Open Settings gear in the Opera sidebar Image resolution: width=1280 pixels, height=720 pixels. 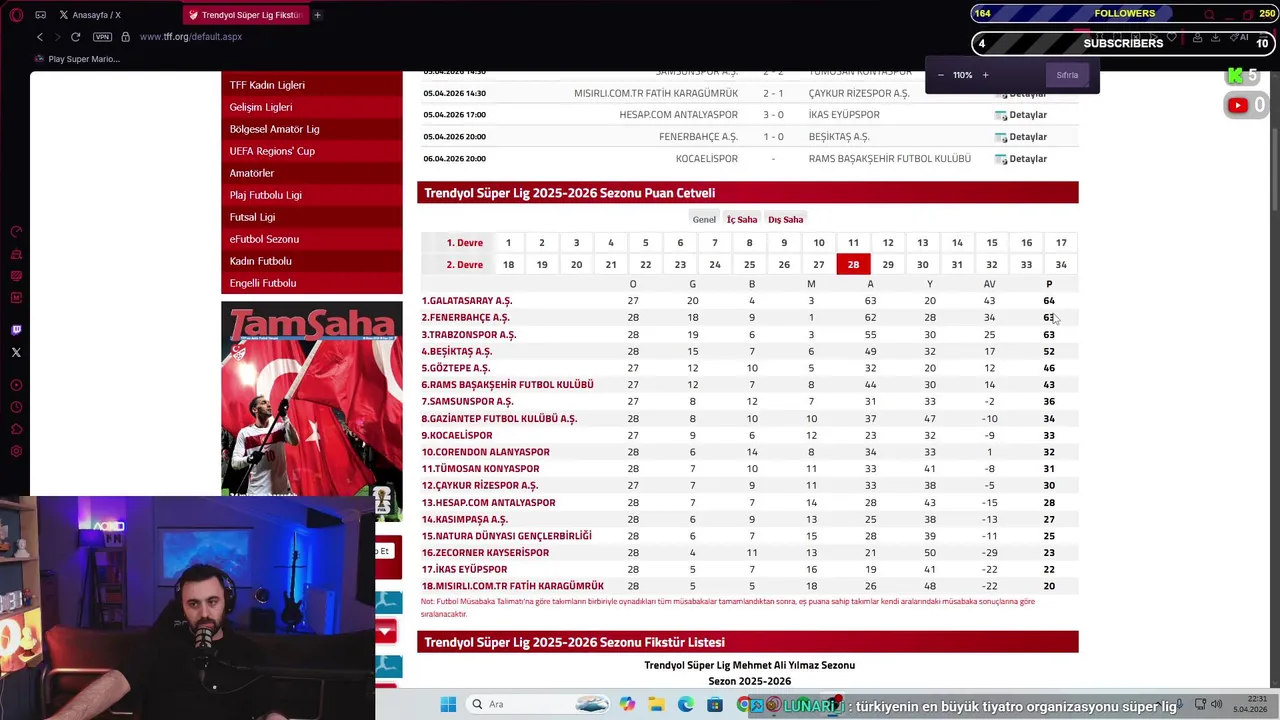click(x=16, y=451)
